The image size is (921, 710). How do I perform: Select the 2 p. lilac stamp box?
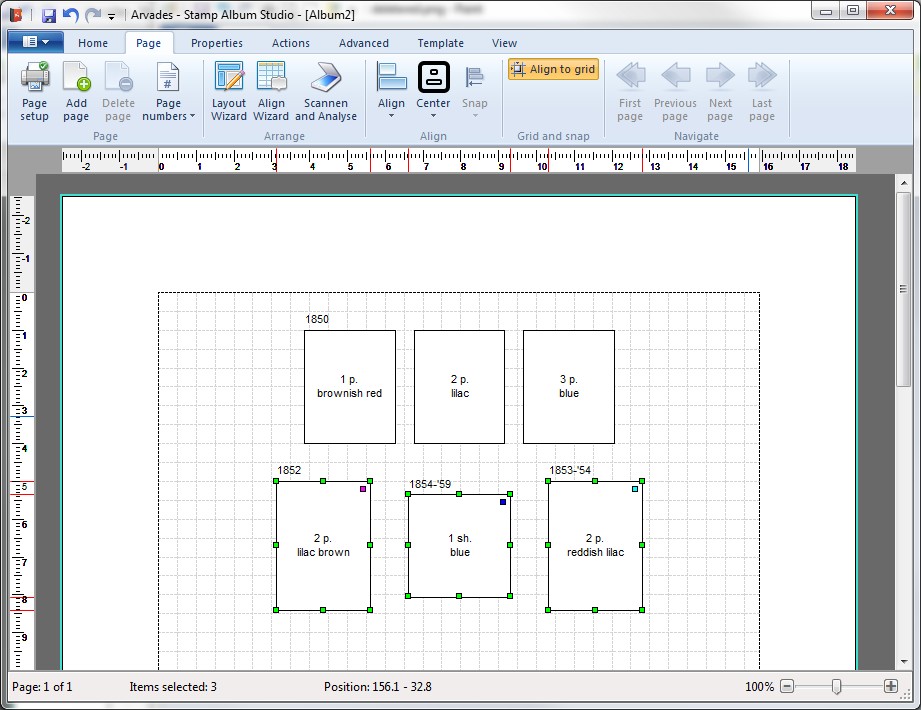click(459, 386)
